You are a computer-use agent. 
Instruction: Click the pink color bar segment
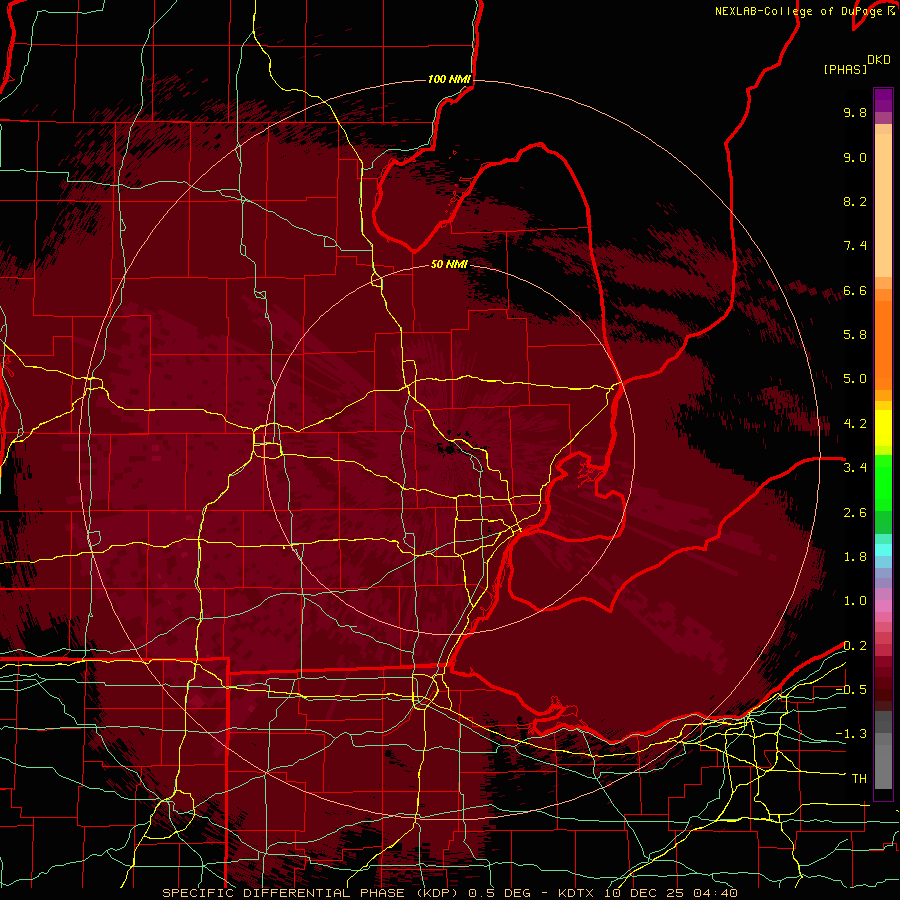(883, 605)
